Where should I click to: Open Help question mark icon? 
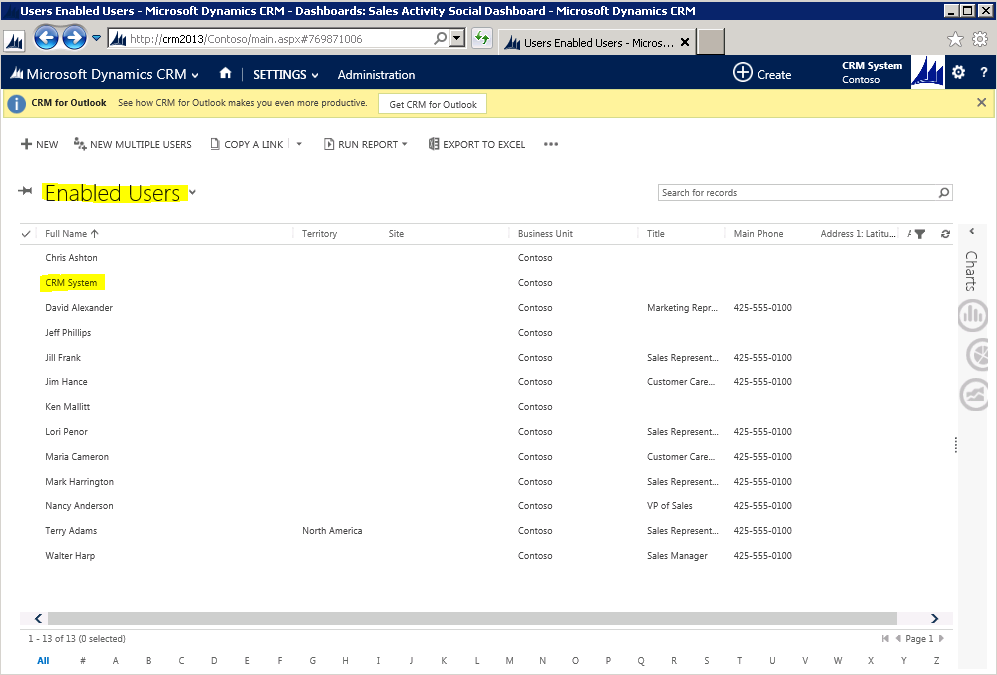(984, 72)
